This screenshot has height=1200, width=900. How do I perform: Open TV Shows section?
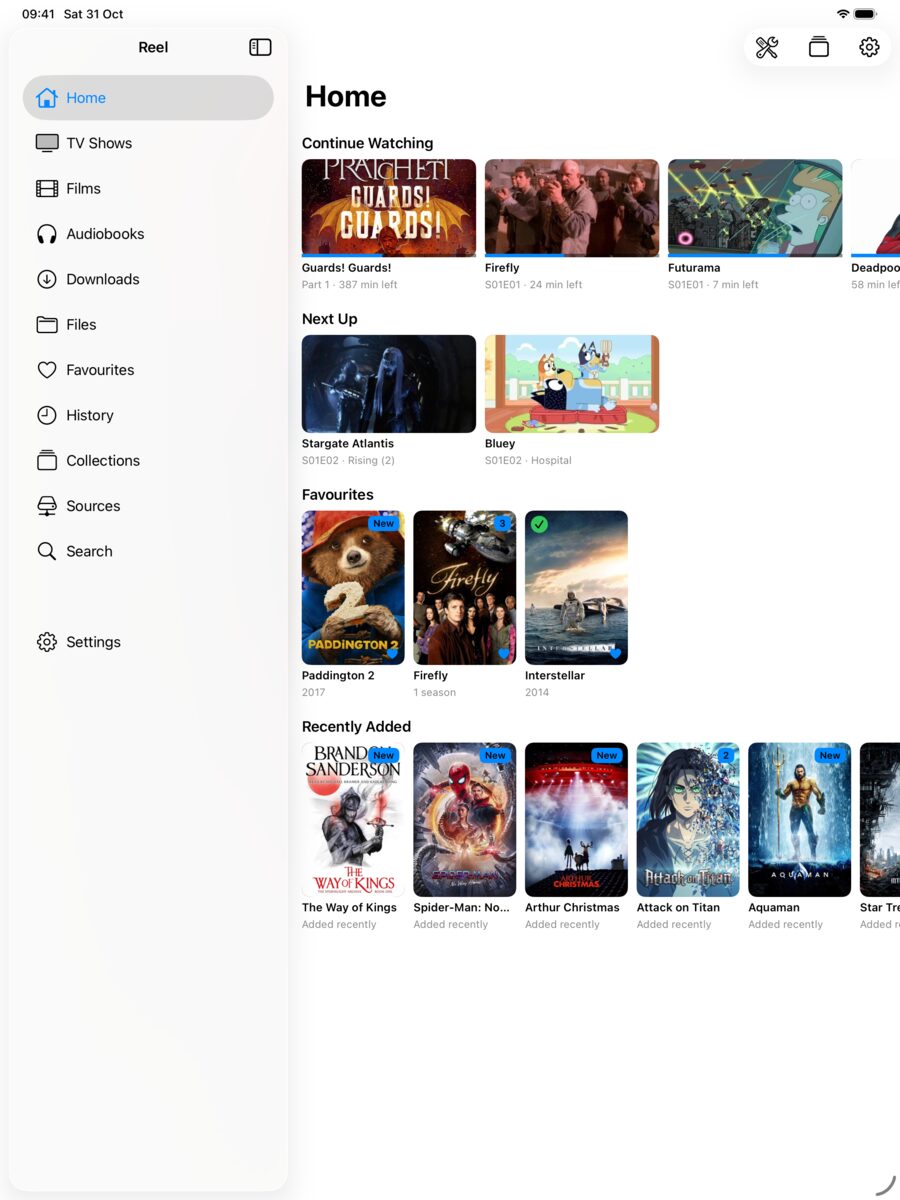click(99, 143)
